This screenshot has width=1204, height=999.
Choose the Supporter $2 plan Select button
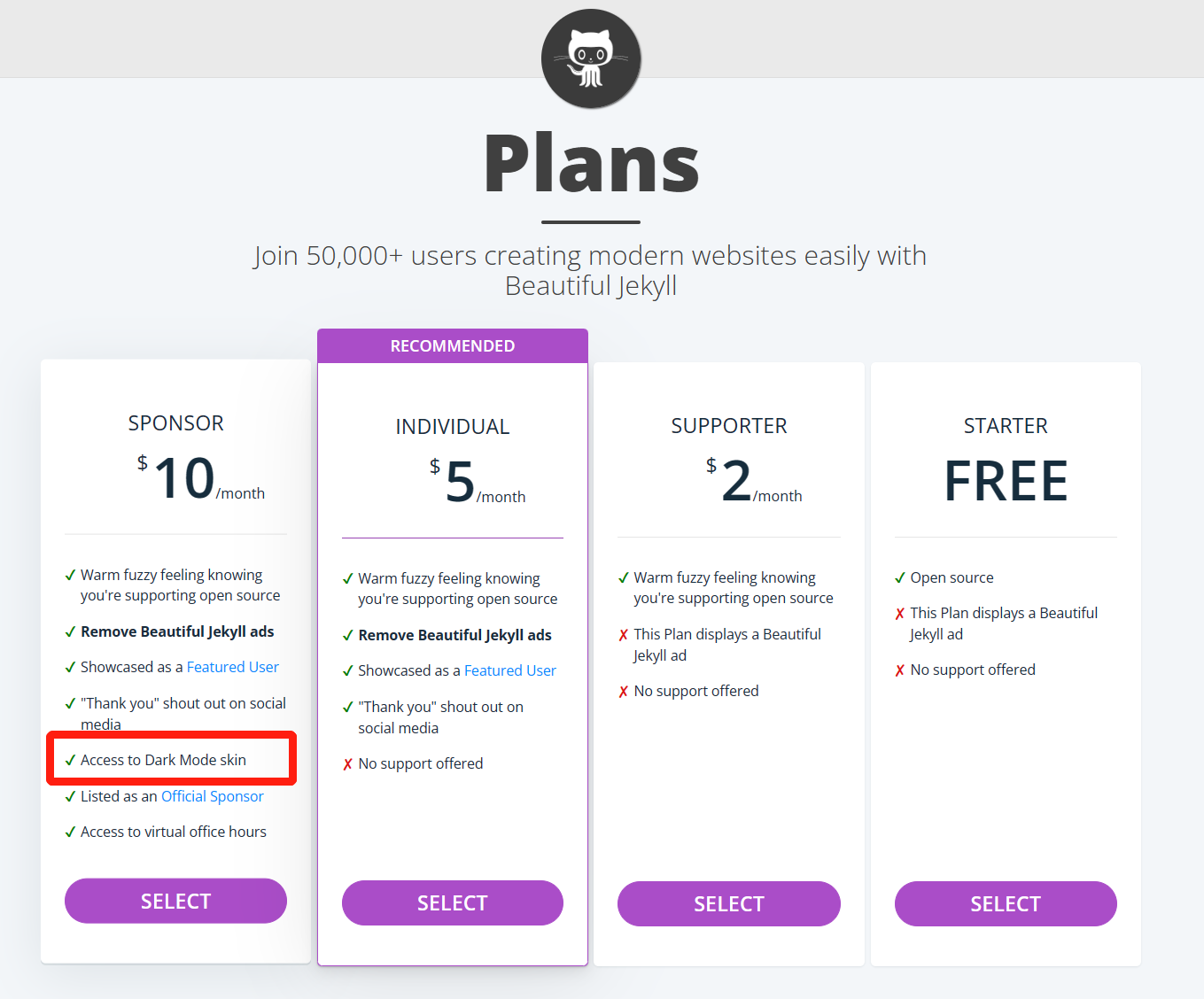coord(729,903)
